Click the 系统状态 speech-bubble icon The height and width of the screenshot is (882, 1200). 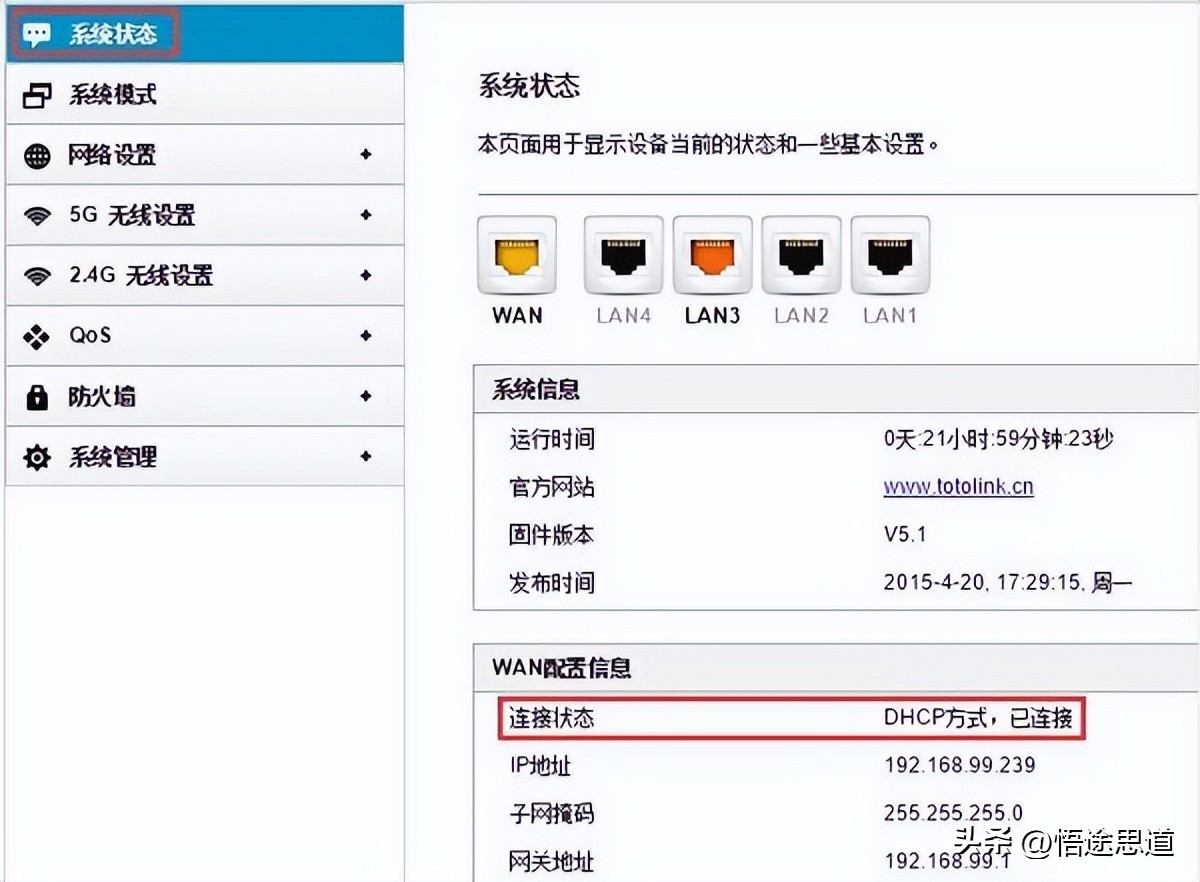37,31
